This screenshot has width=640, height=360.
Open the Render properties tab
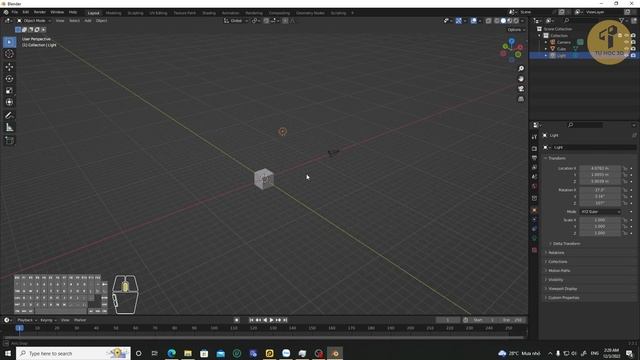coord(534,149)
